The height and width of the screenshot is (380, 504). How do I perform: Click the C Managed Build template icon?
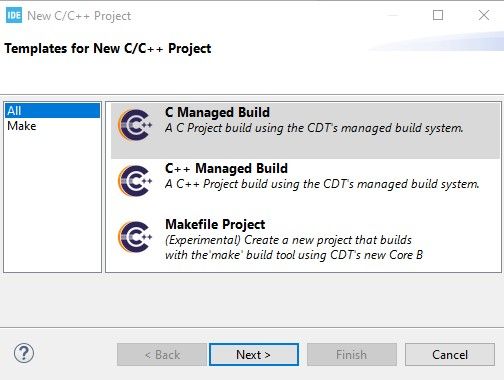(135, 125)
